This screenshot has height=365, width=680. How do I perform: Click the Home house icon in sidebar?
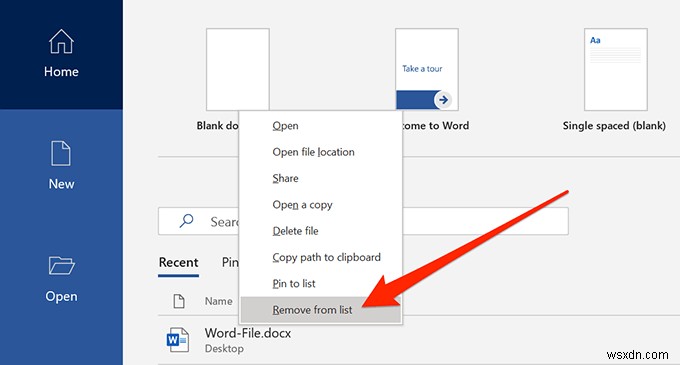[x=61, y=42]
